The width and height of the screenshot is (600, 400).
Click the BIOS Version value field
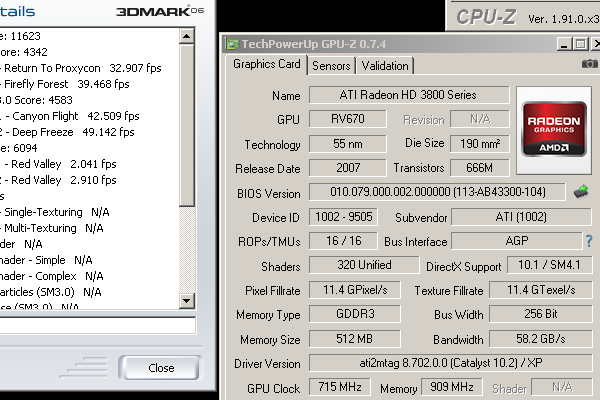437,192
